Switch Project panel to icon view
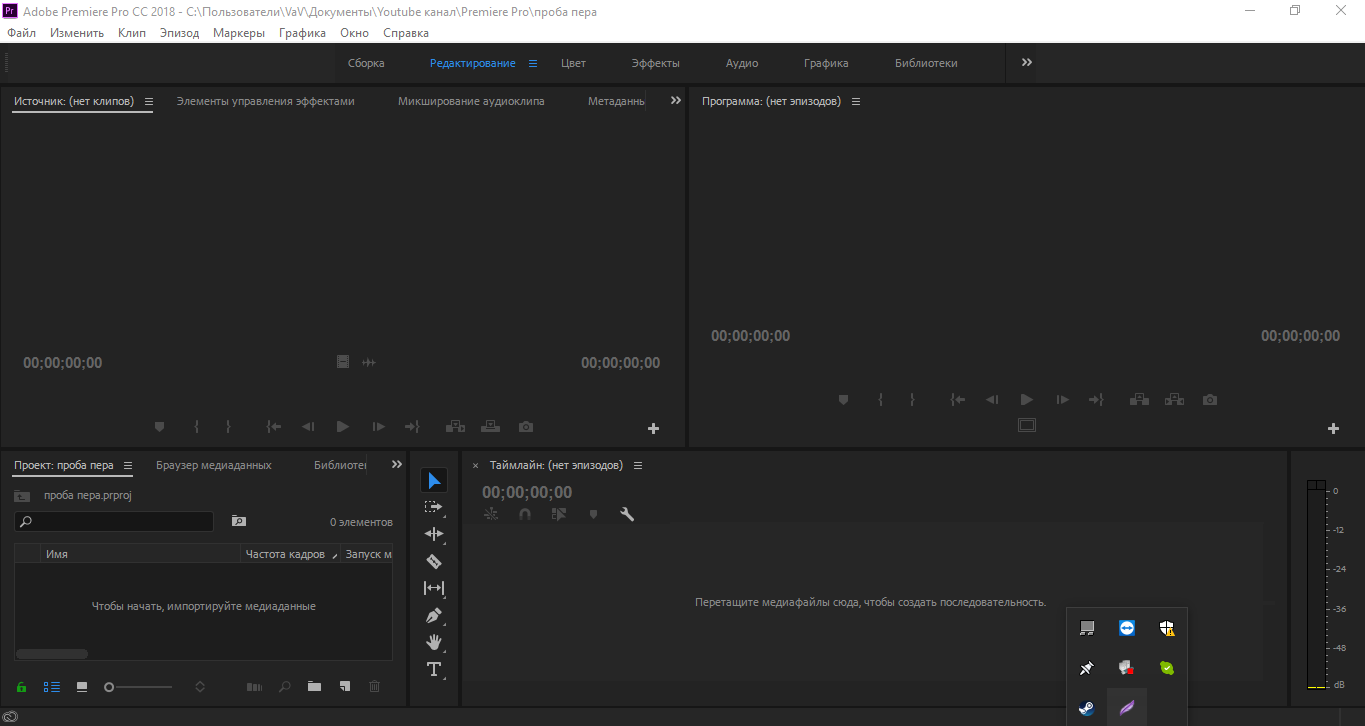This screenshot has width=1365, height=726. (x=82, y=687)
